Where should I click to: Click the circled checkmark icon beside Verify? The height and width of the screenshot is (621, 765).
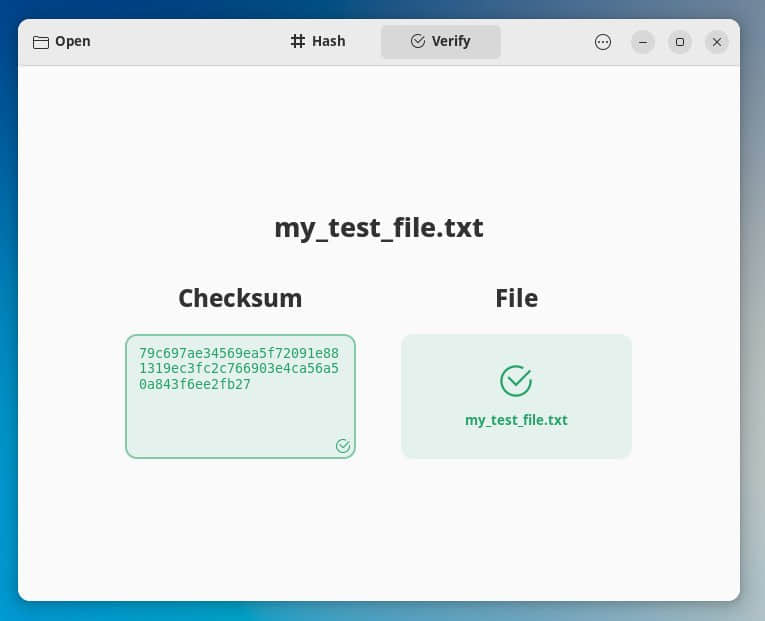coord(418,42)
